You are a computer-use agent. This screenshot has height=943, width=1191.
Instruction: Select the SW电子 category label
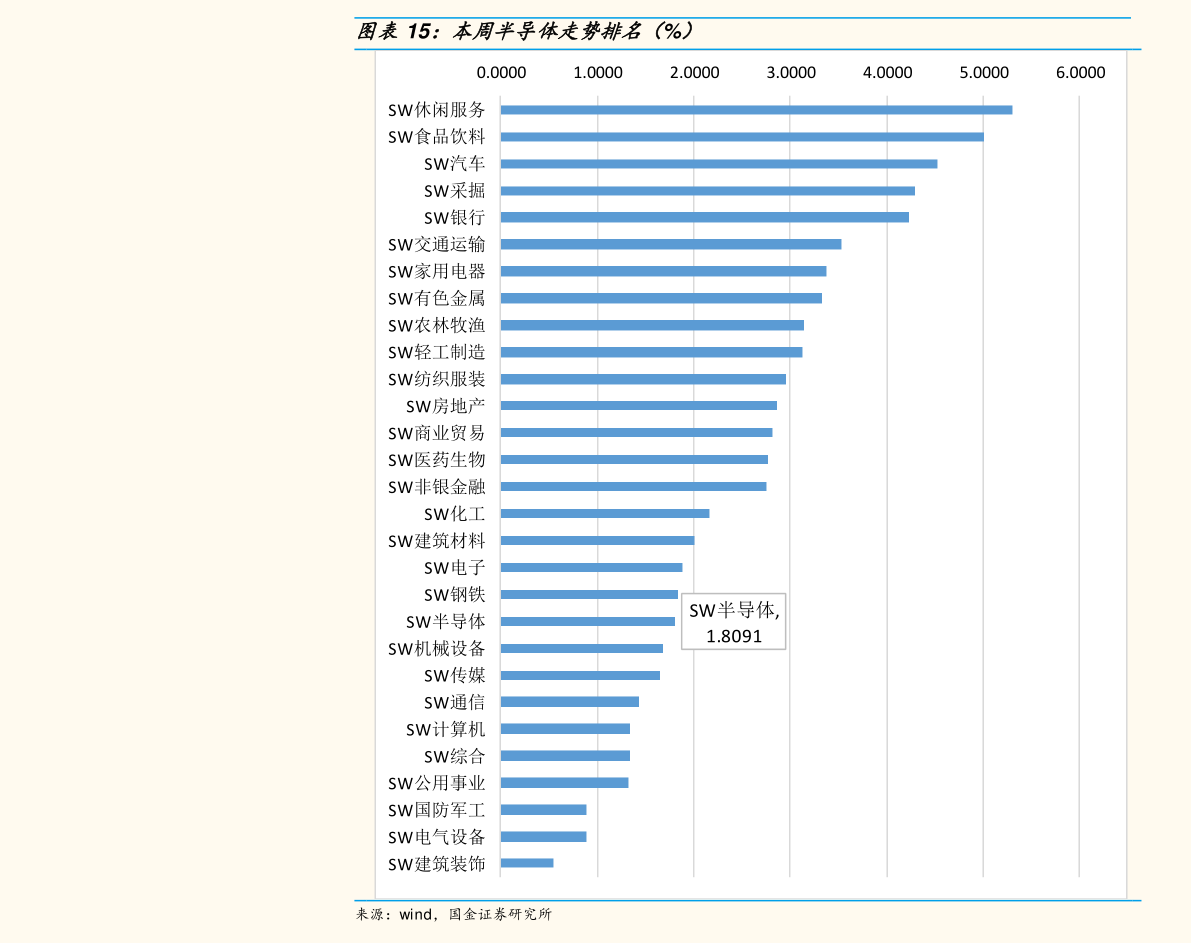(454, 568)
